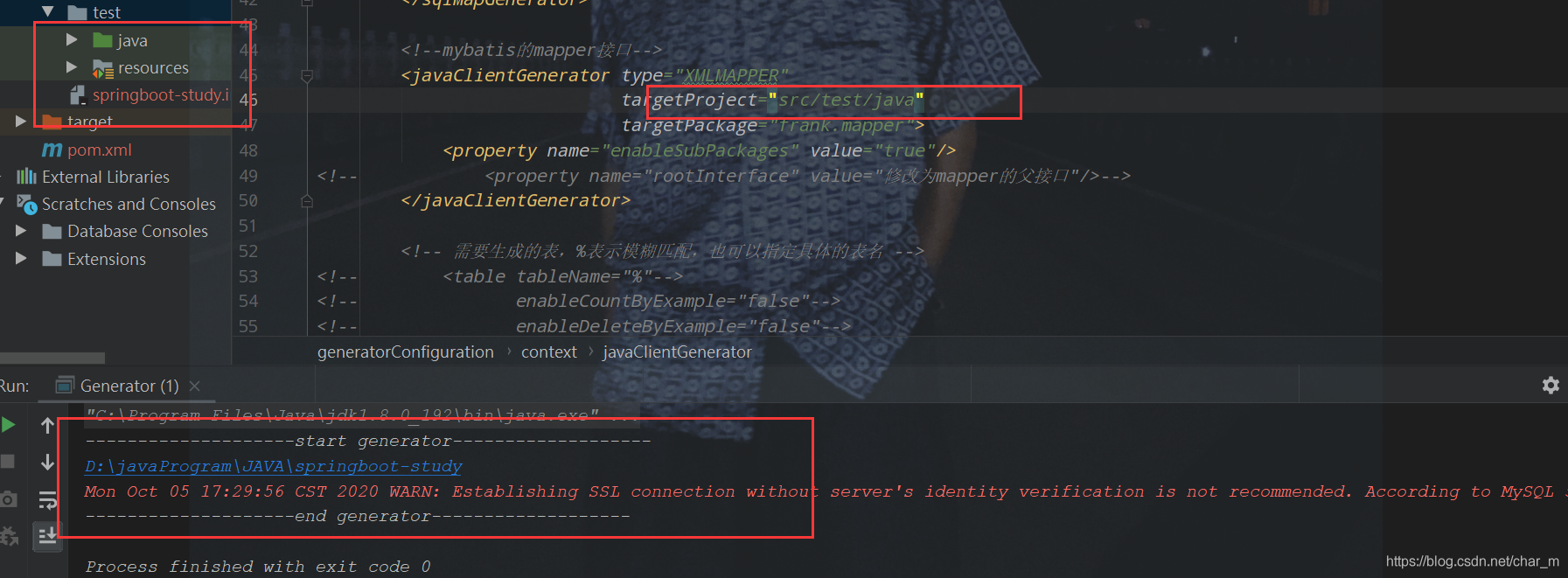The height and width of the screenshot is (578, 1568).
Task: Click the Generator (1) tab window icon
Action: 64,385
